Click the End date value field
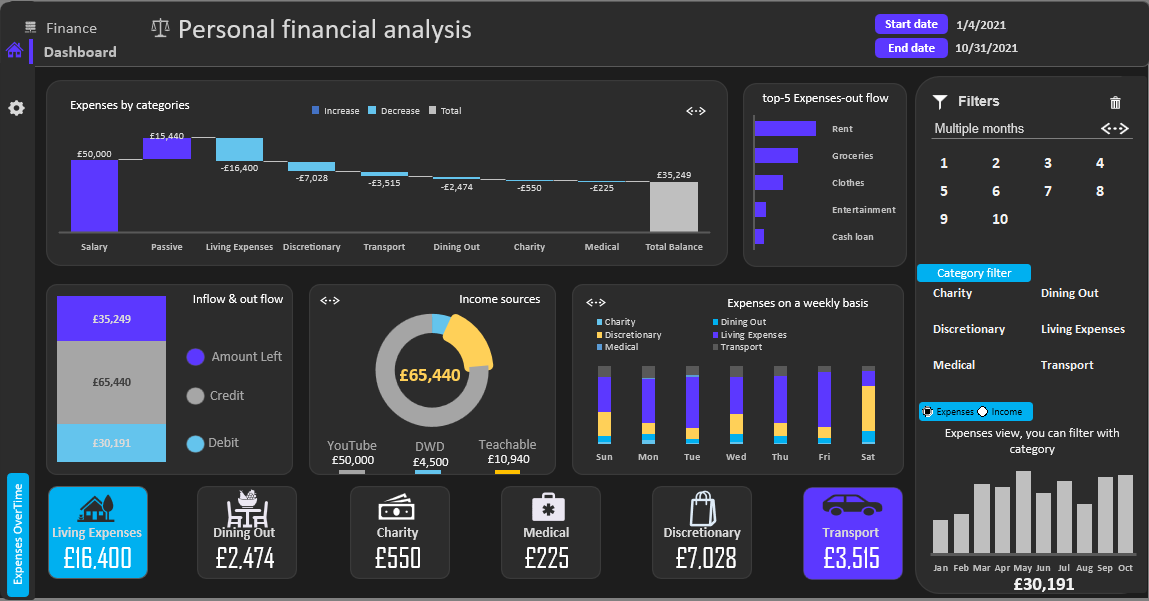This screenshot has width=1149, height=601. 986,48
